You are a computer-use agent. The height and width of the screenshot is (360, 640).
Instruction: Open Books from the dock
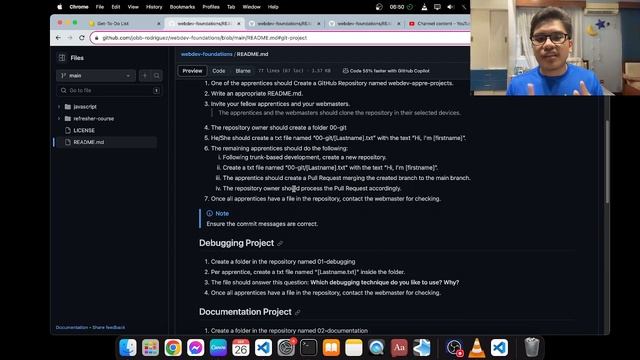pos(331,348)
